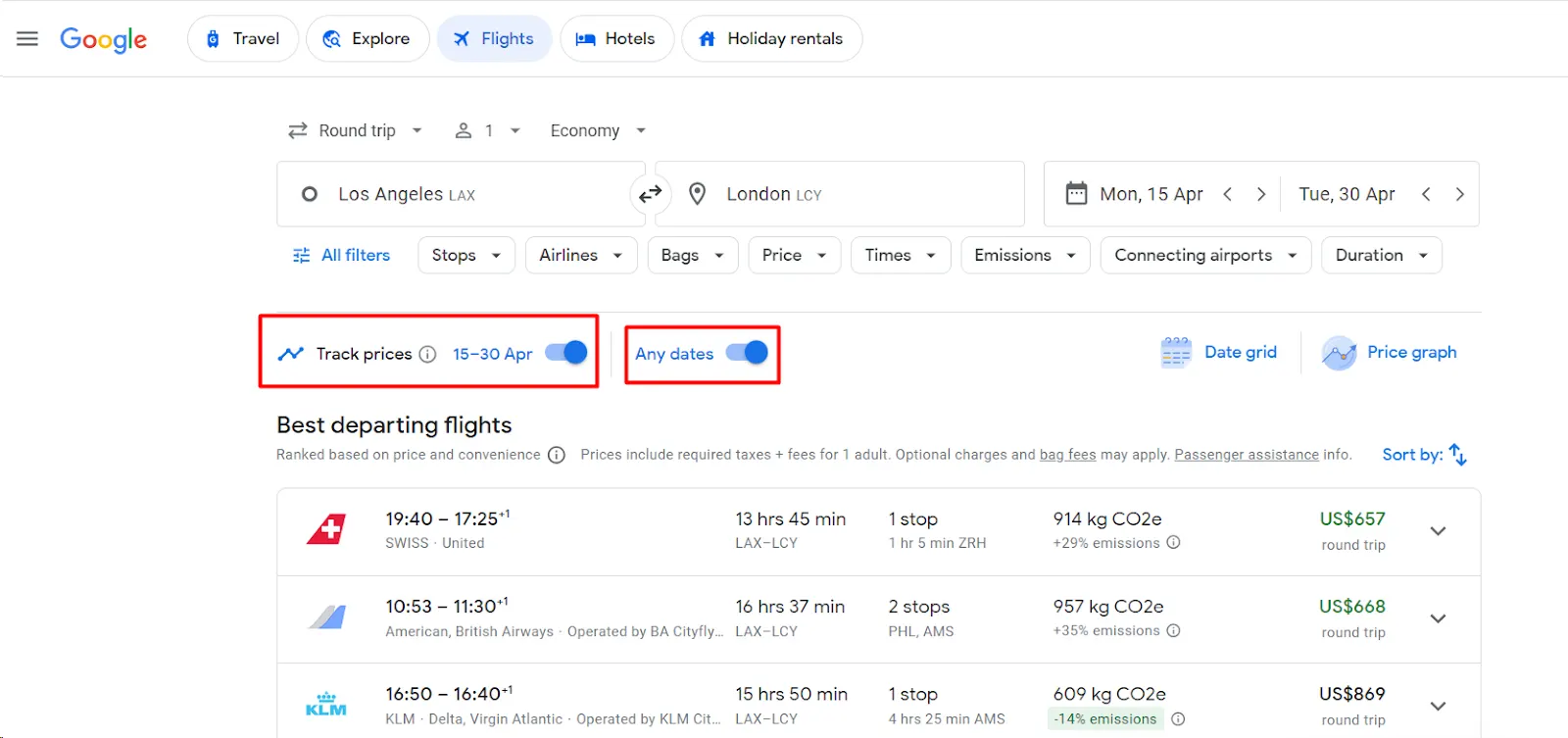Screen dimensions: 1568x738
Task: Show emissions info for American flight
Action: coord(1174,631)
